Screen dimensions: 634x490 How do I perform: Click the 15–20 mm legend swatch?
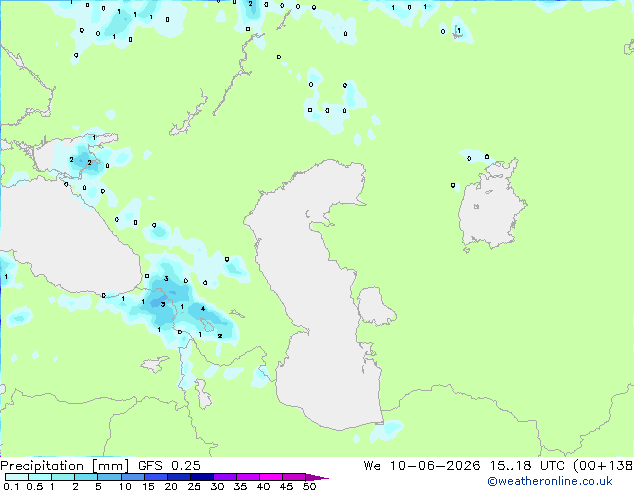click(155, 477)
